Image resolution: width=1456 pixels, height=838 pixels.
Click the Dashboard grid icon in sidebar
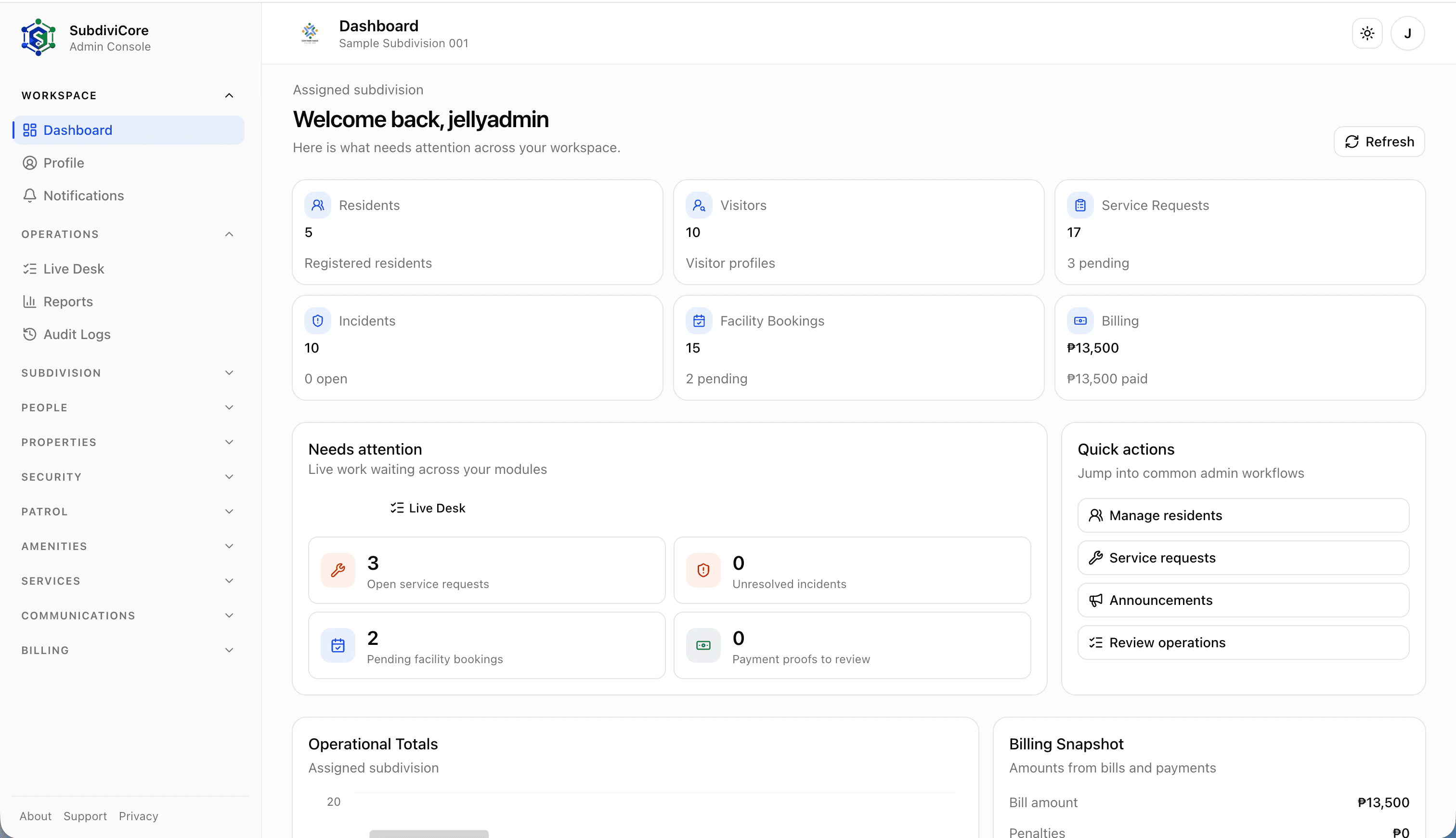29,130
